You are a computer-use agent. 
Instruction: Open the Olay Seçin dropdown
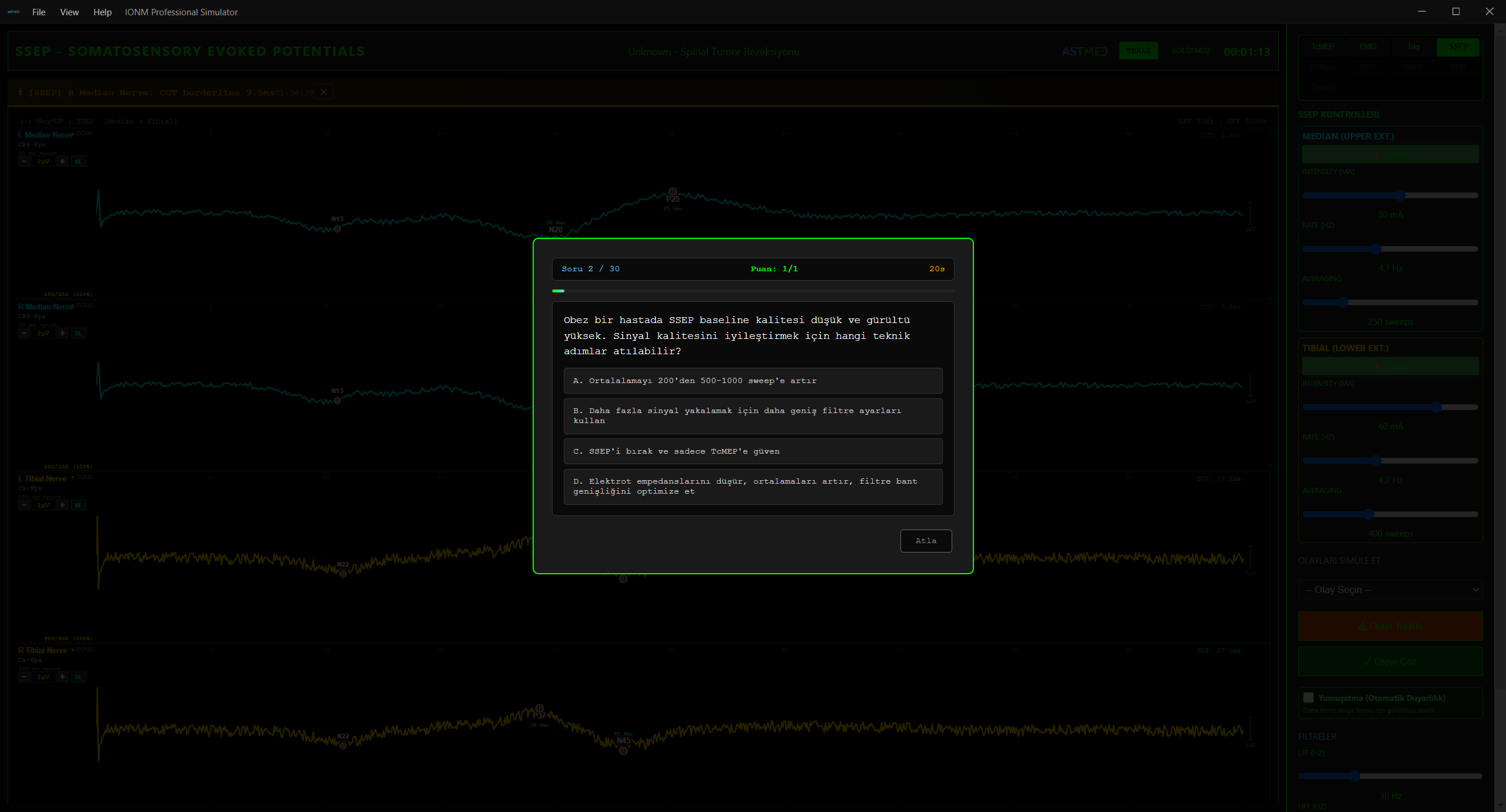1389,590
